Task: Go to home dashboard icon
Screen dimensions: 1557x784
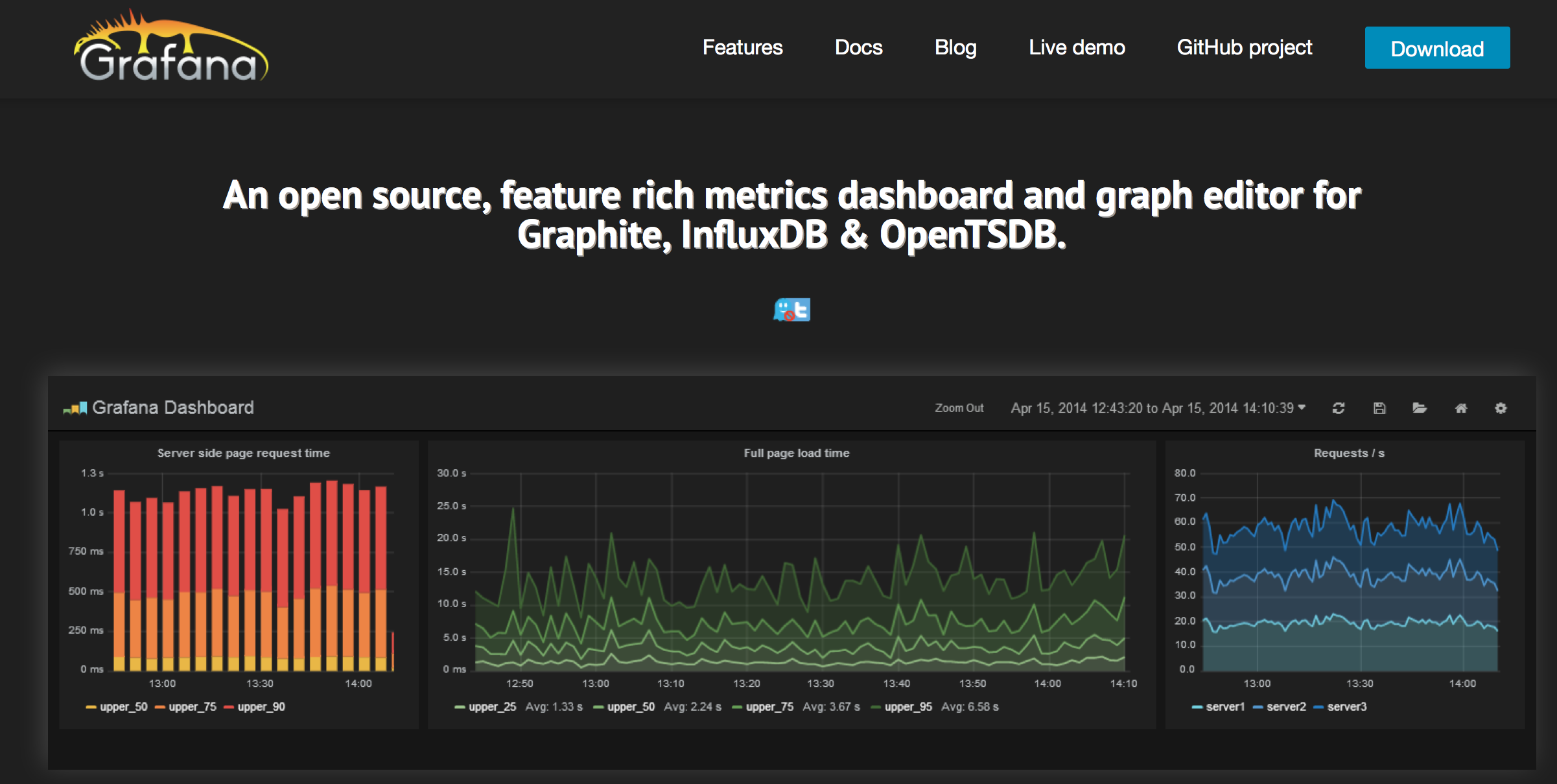Action: (x=1461, y=408)
